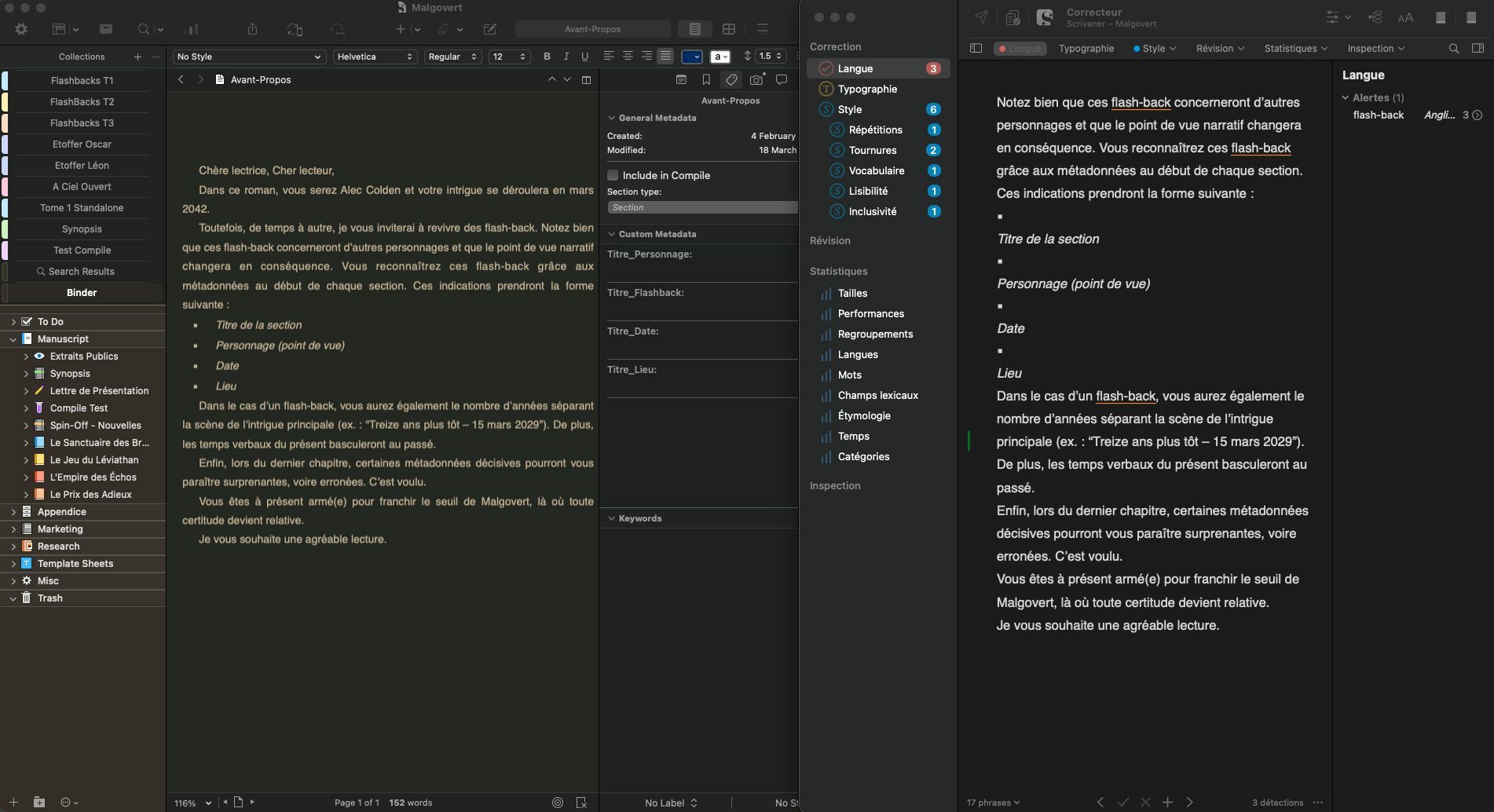Expand the Appendice folder in binder
The width and height of the screenshot is (1494, 812).
tap(13, 511)
